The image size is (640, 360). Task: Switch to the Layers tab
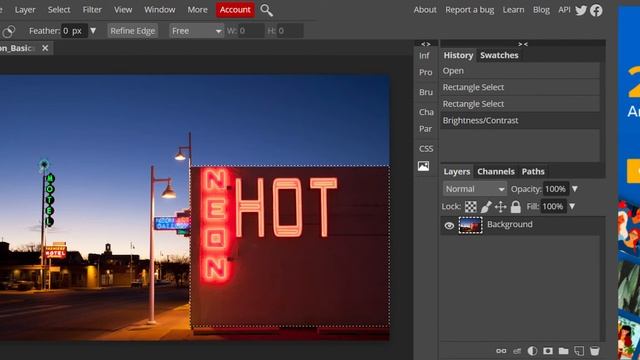click(457, 171)
